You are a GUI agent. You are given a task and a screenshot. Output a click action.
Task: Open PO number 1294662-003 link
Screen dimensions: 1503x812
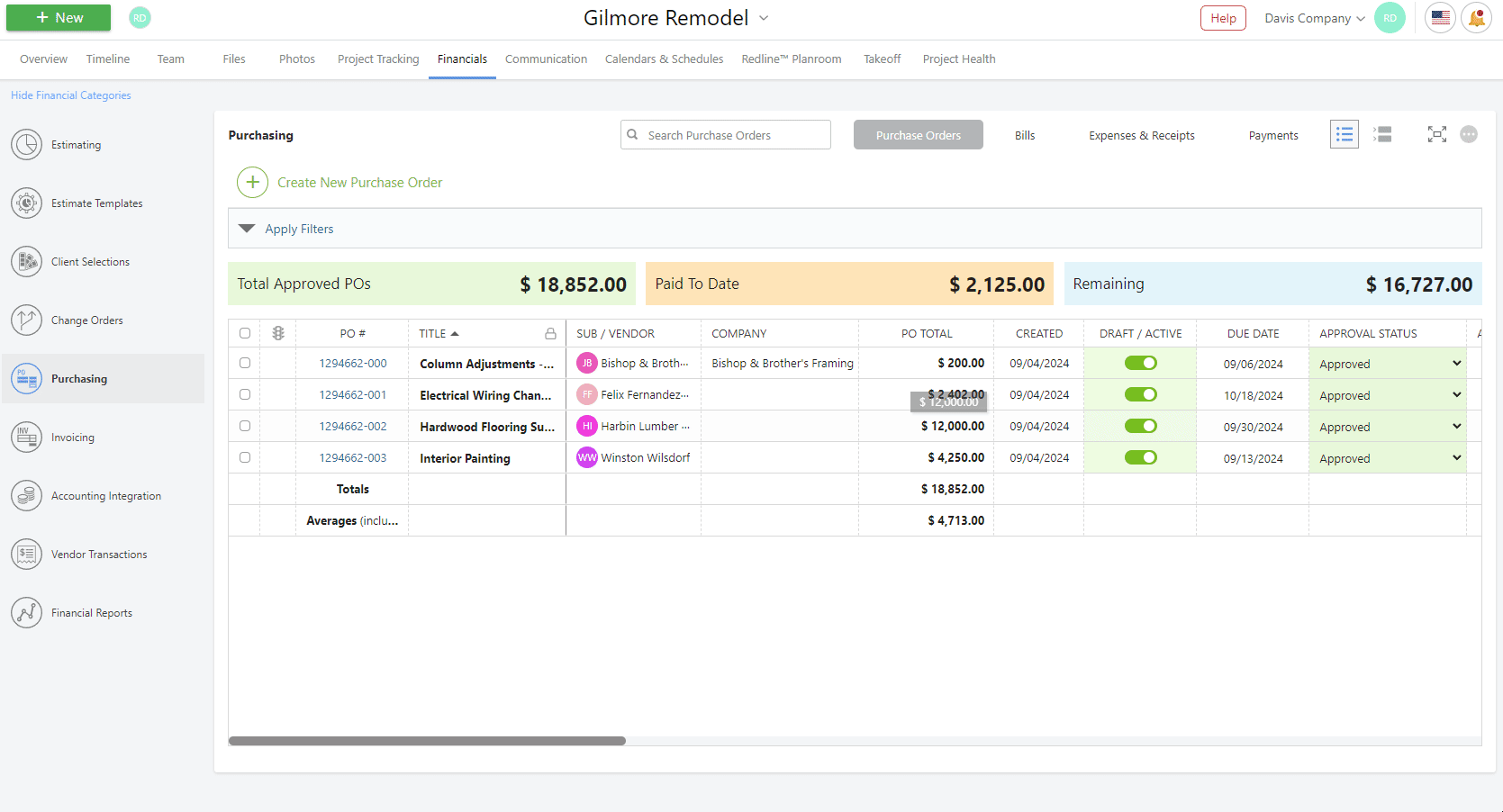click(x=353, y=458)
